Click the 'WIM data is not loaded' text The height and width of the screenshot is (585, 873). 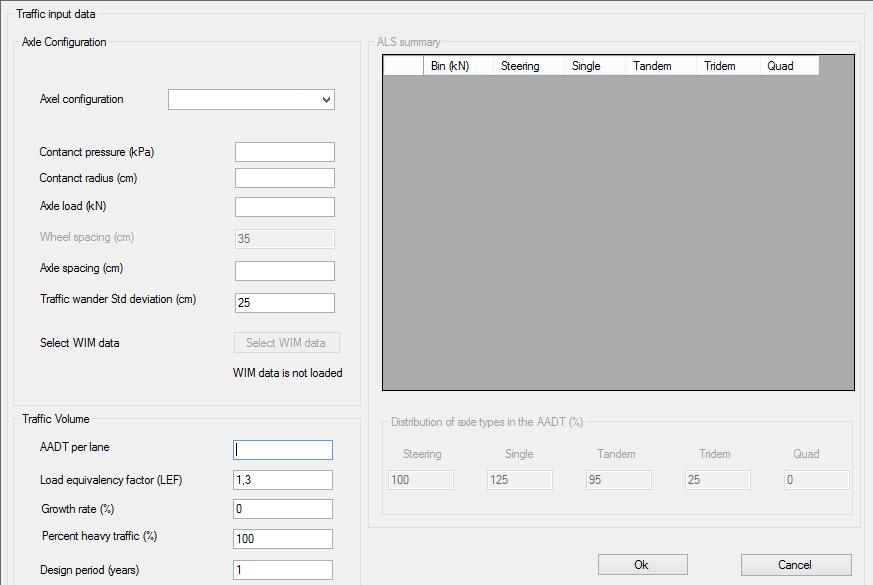287,373
